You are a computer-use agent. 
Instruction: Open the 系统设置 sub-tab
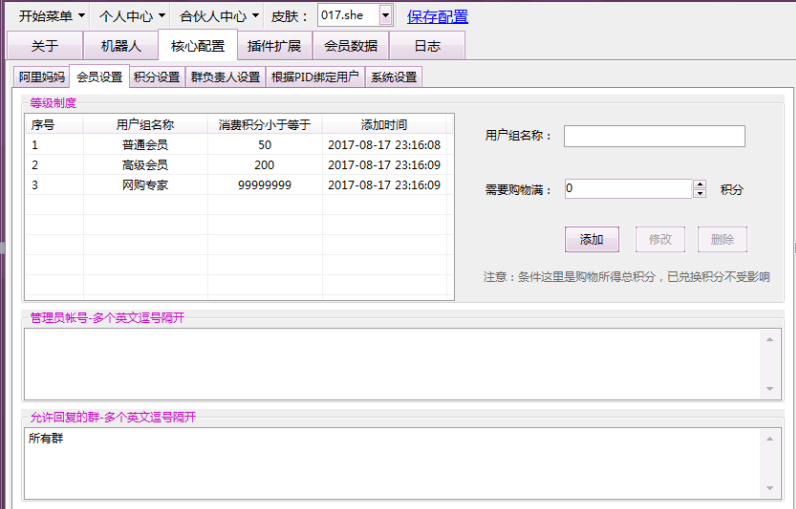(393, 77)
